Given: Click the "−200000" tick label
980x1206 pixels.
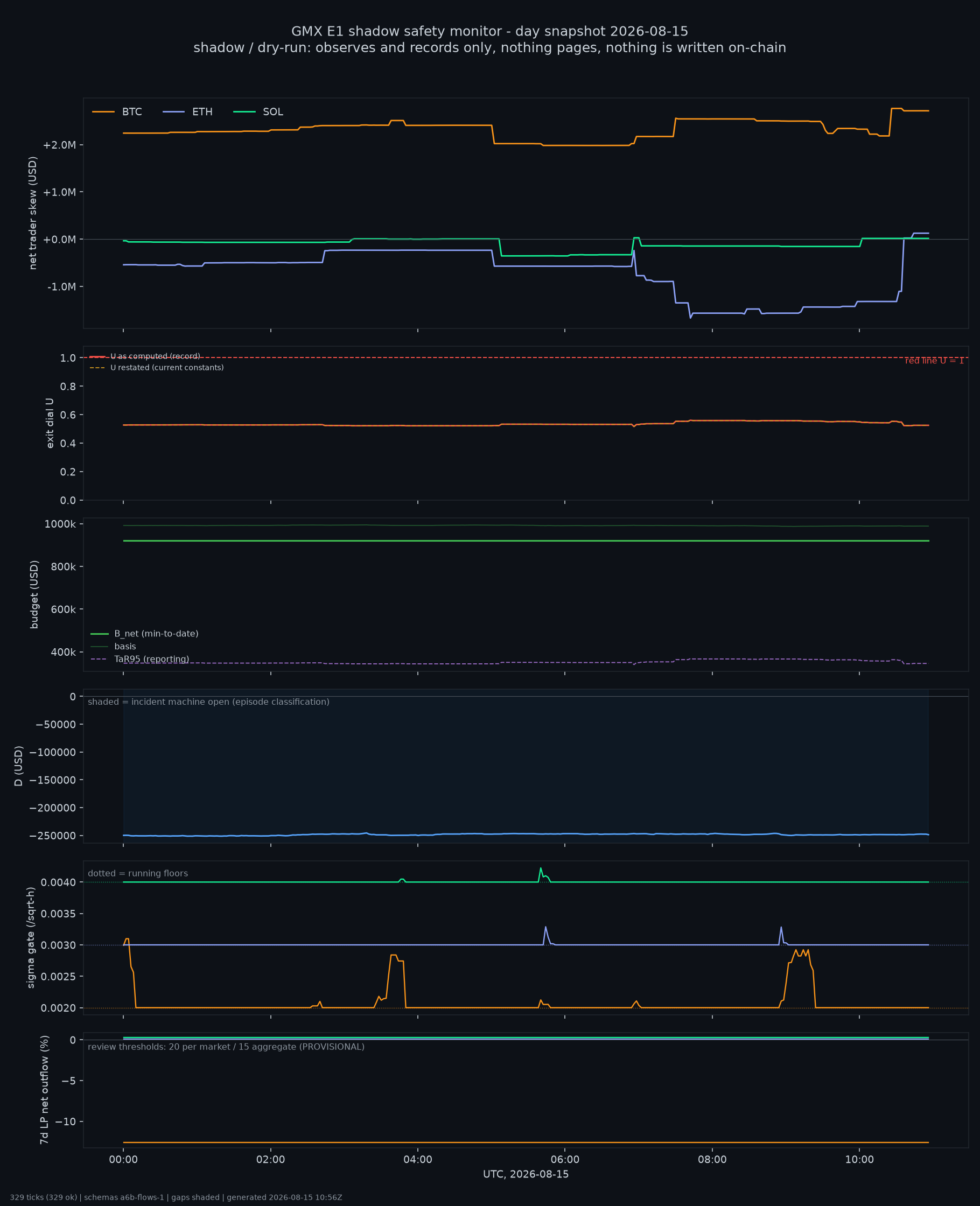Looking at the screenshot, I should pyautogui.click(x=53, y=808).
